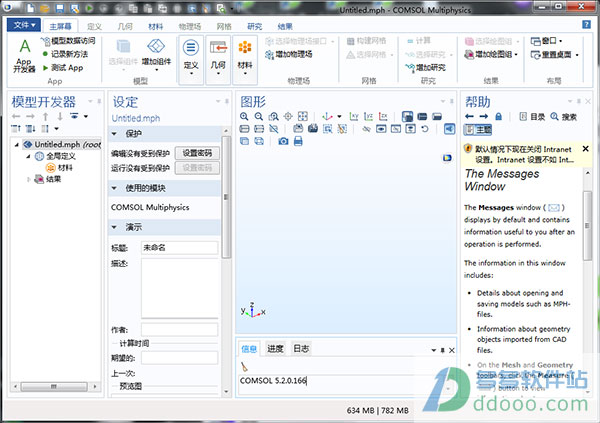Viewport: 600px width, 423px height.
Task: Toggle 记录新方法 (Record New Method)
Action: 65,54
